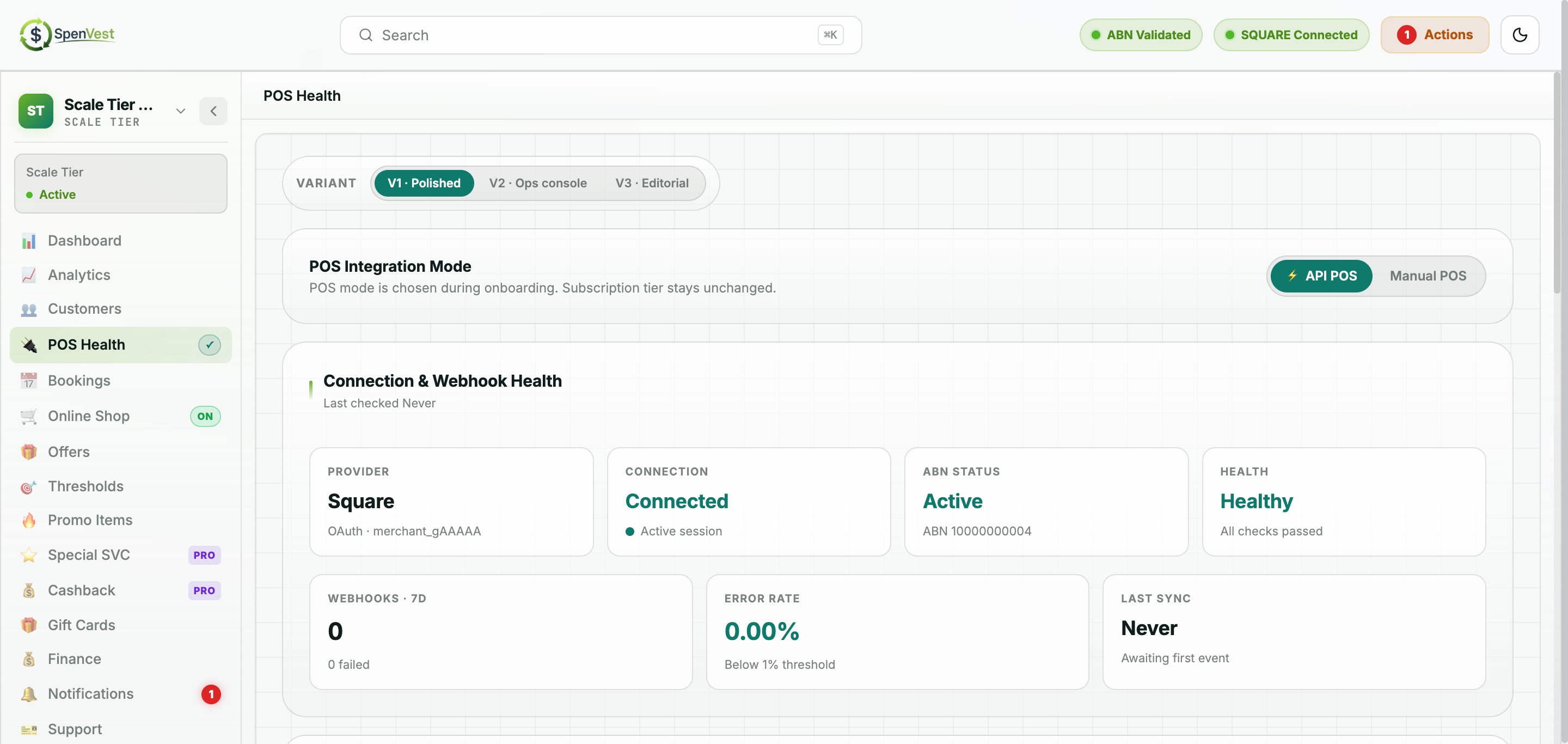Click the Last Sync Never card
Screen dimensions: 1568x744
point(1294,632)
